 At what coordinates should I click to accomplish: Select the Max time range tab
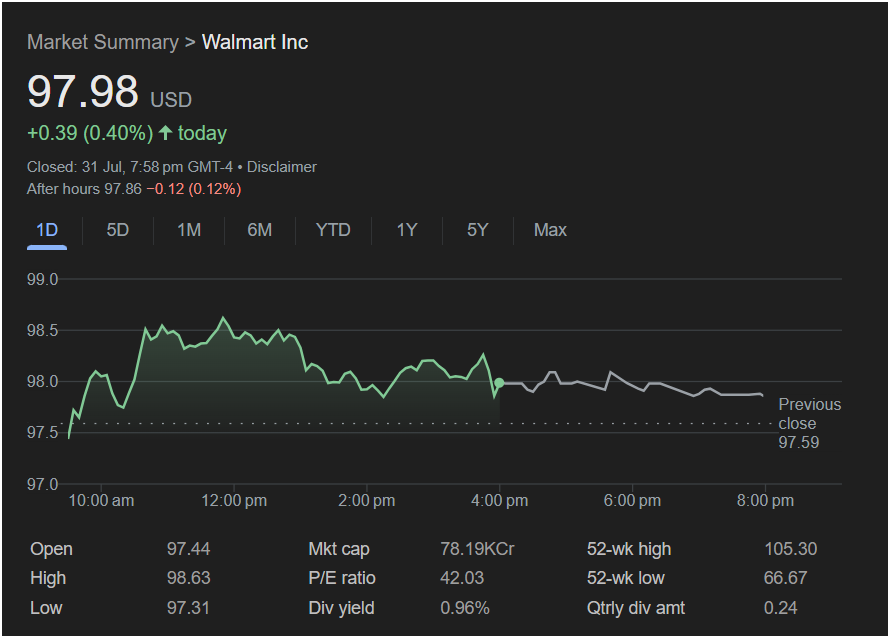(x=550, y=230)
